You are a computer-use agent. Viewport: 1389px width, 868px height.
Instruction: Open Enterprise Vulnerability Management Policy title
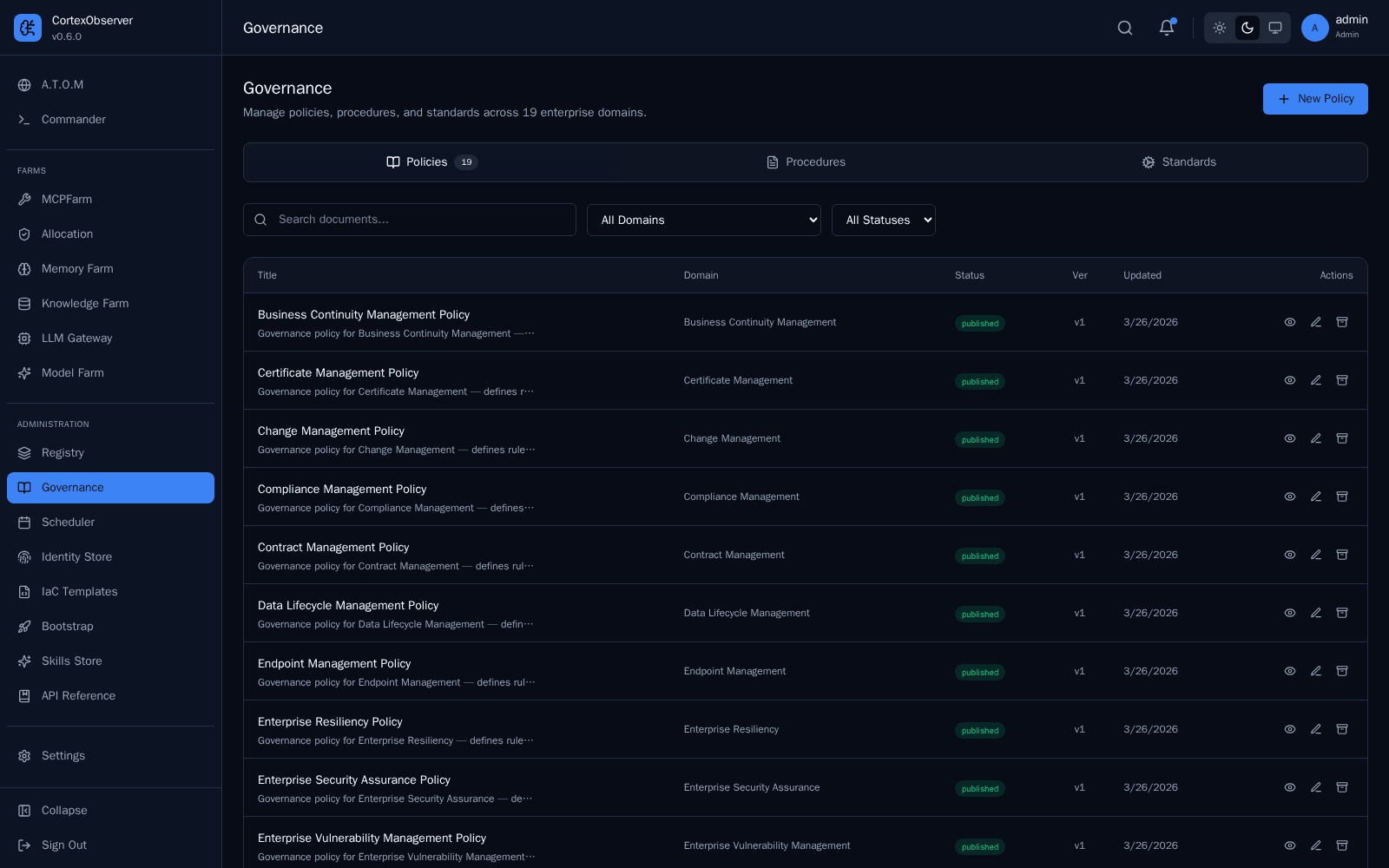(372, 838)
